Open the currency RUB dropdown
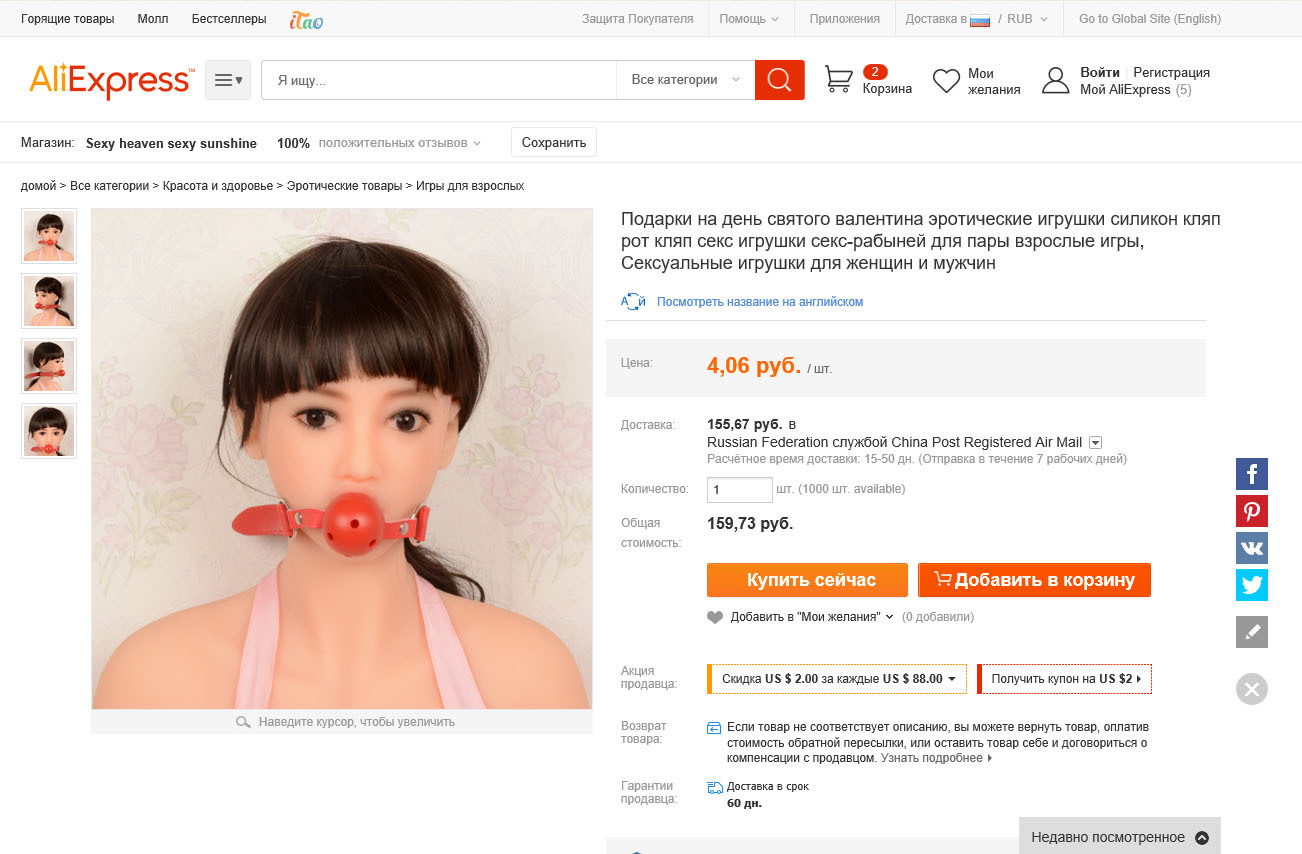Screen dimensions: 1302x854 tap(1027, 19)
